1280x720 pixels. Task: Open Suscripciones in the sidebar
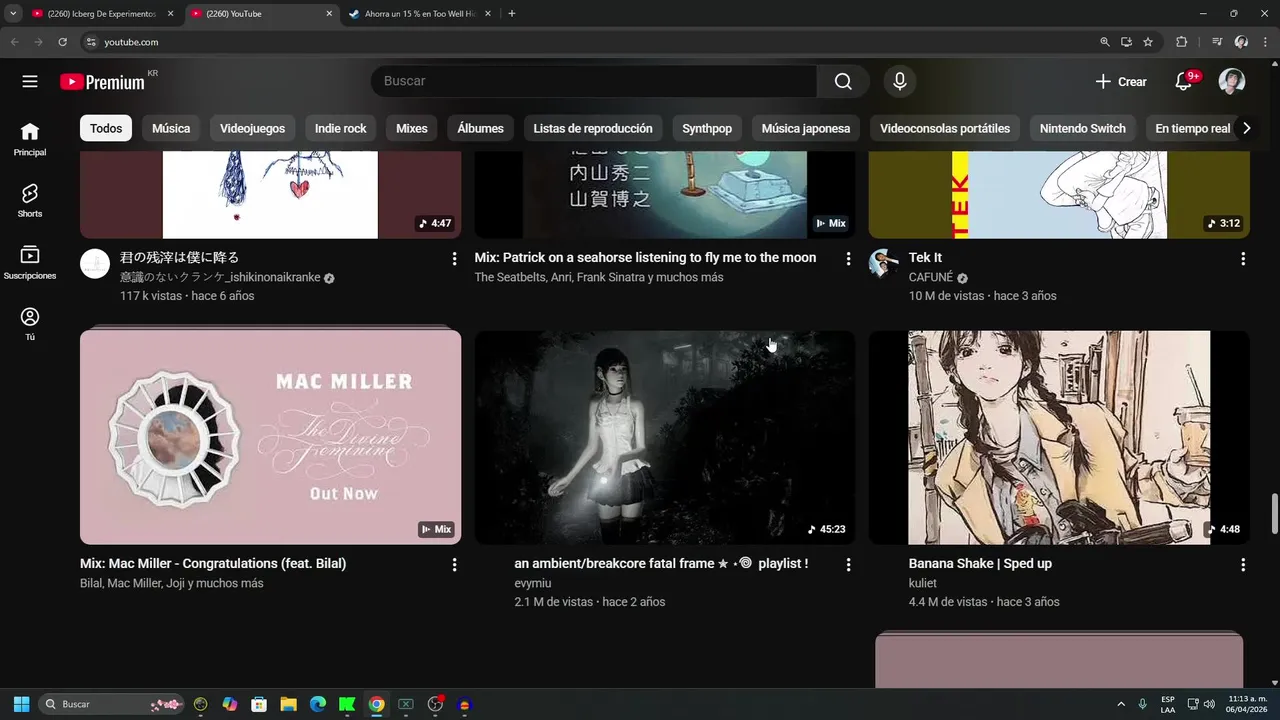30,263
